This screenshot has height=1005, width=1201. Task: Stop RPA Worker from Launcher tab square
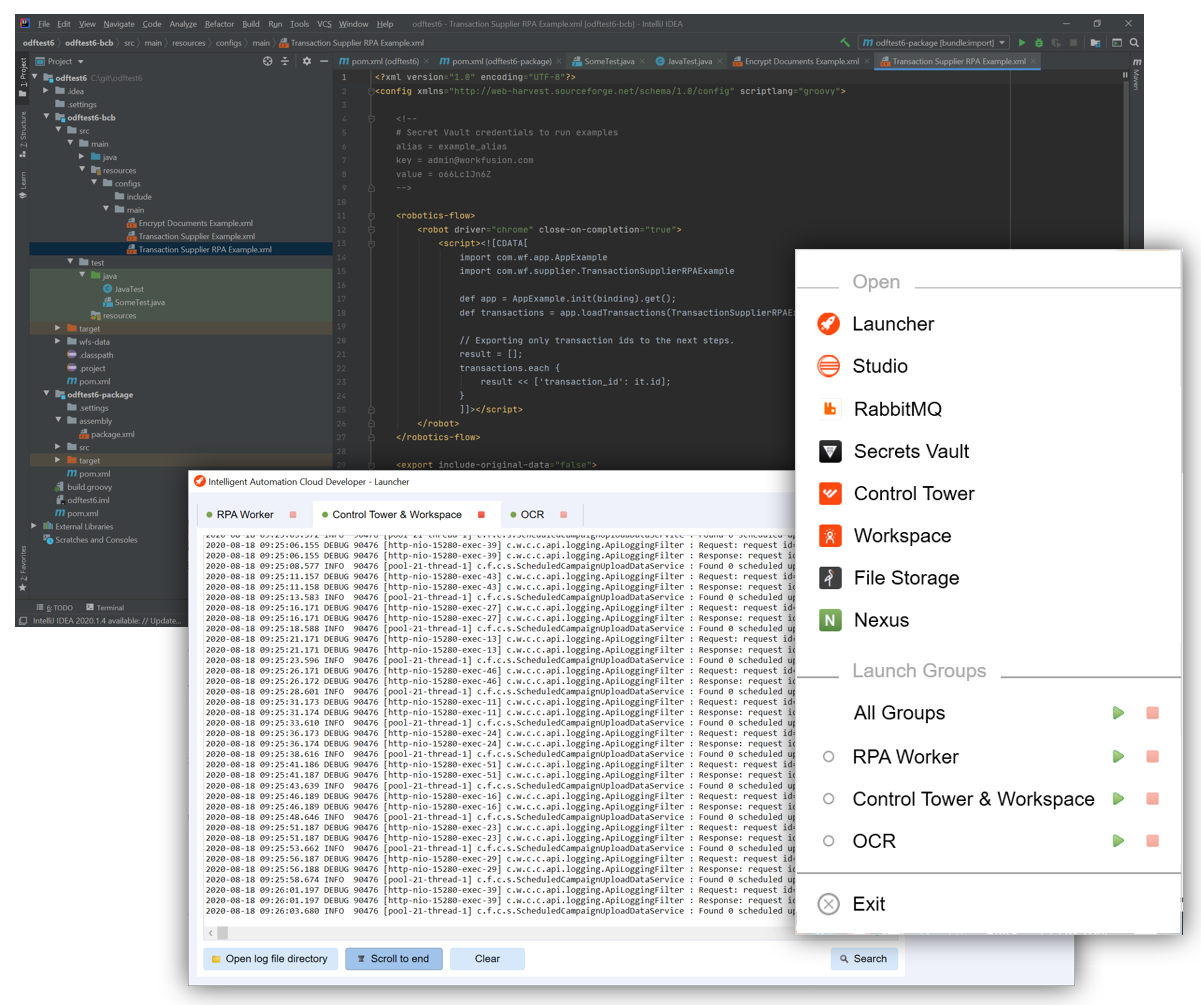[x=293, y=515]
